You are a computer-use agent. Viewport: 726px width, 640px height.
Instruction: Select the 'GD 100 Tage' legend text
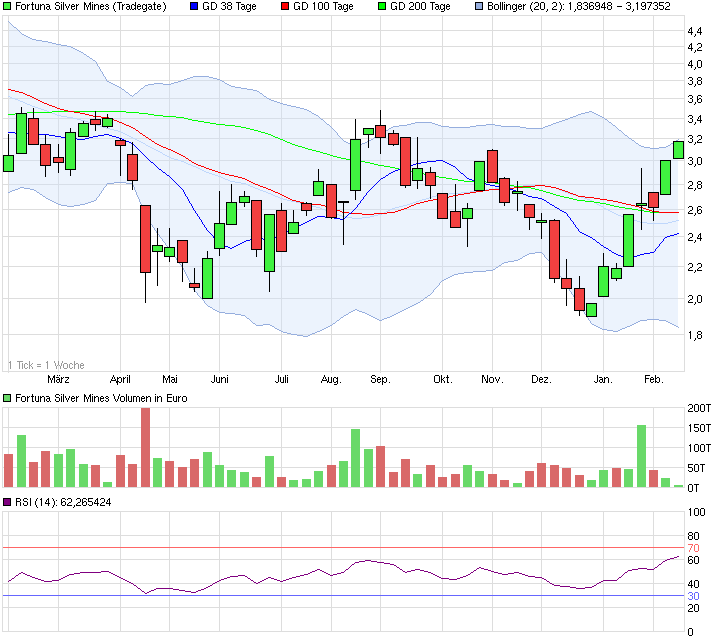click(x=322, y=7)
